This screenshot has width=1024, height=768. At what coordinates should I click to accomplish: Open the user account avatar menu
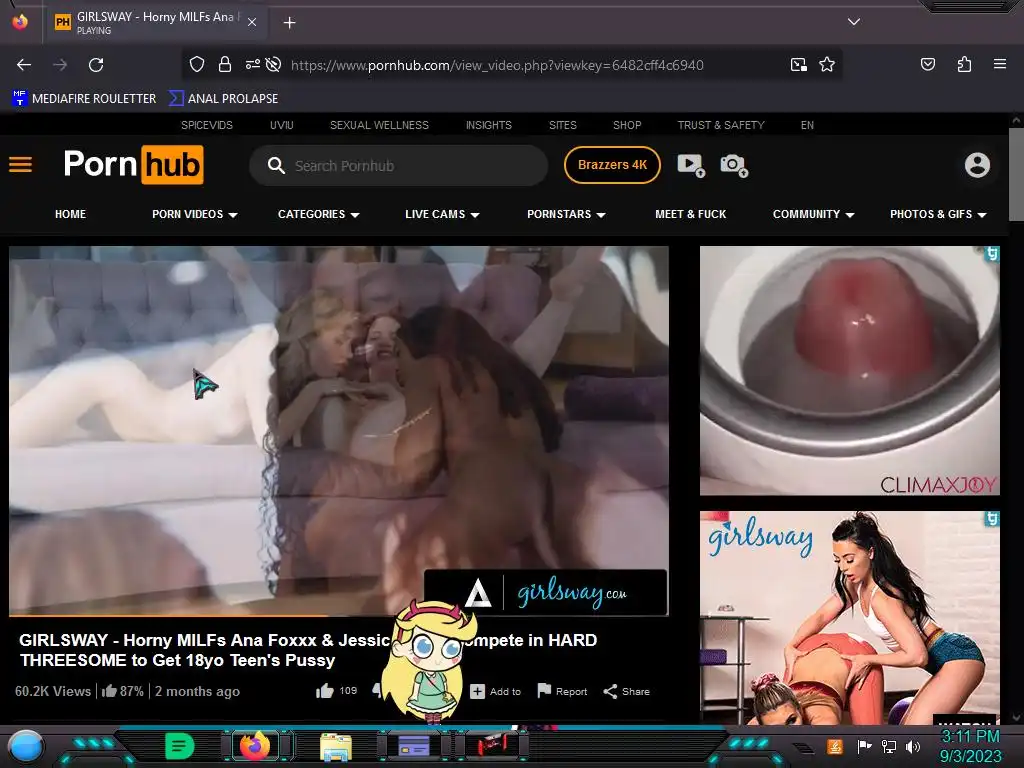[977, 165]
